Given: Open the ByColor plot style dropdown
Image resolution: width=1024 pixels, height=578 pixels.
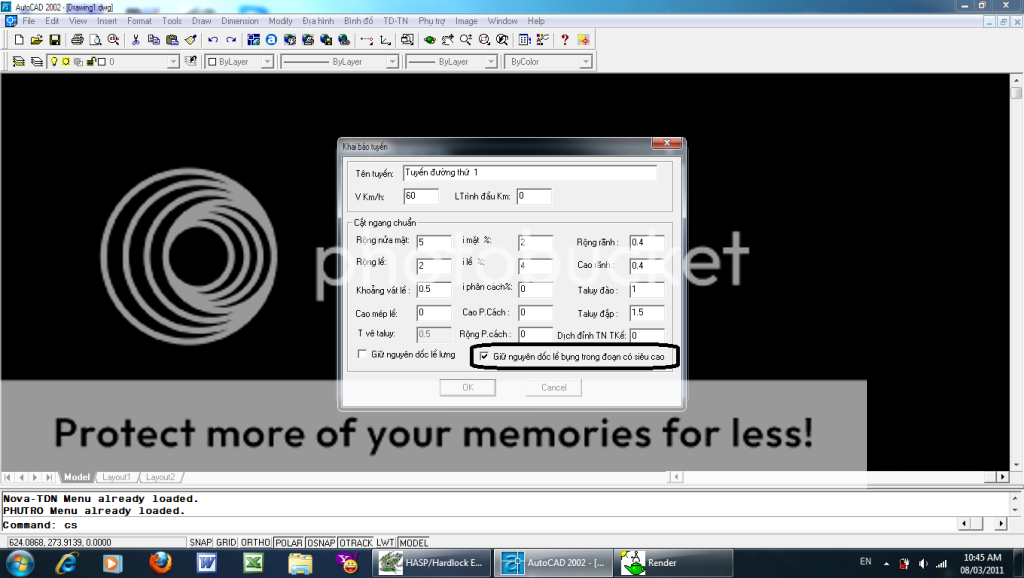Looking at the screenshot, I should click(586, 61).
